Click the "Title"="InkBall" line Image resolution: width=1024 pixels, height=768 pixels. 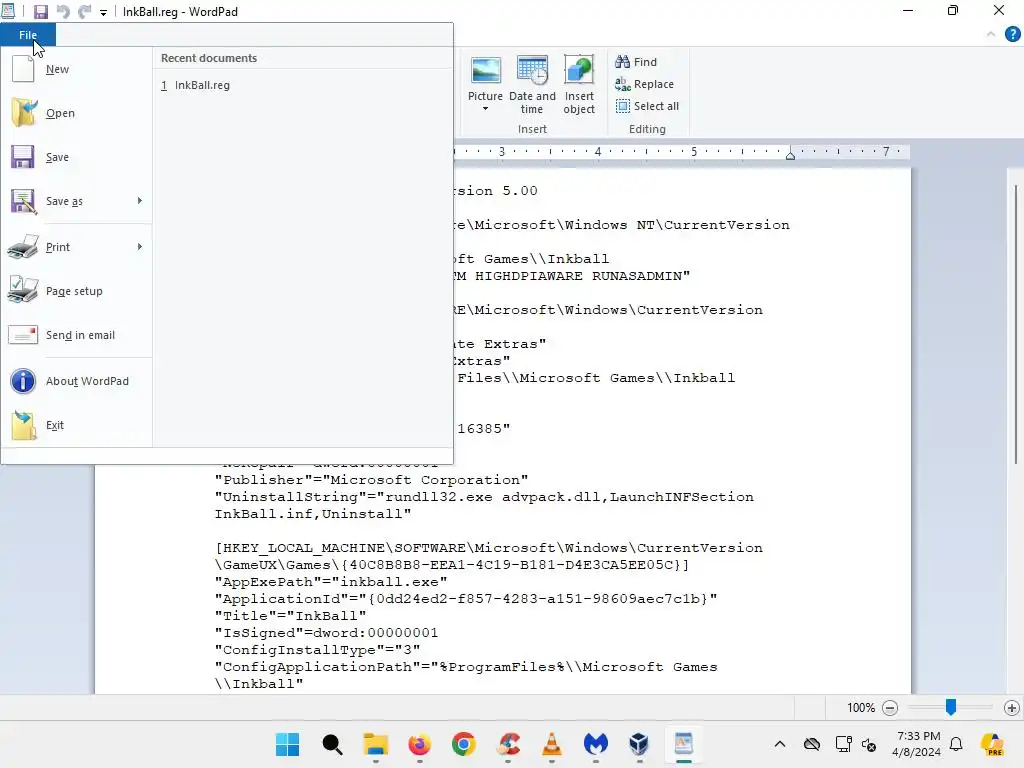pos(291,616)
